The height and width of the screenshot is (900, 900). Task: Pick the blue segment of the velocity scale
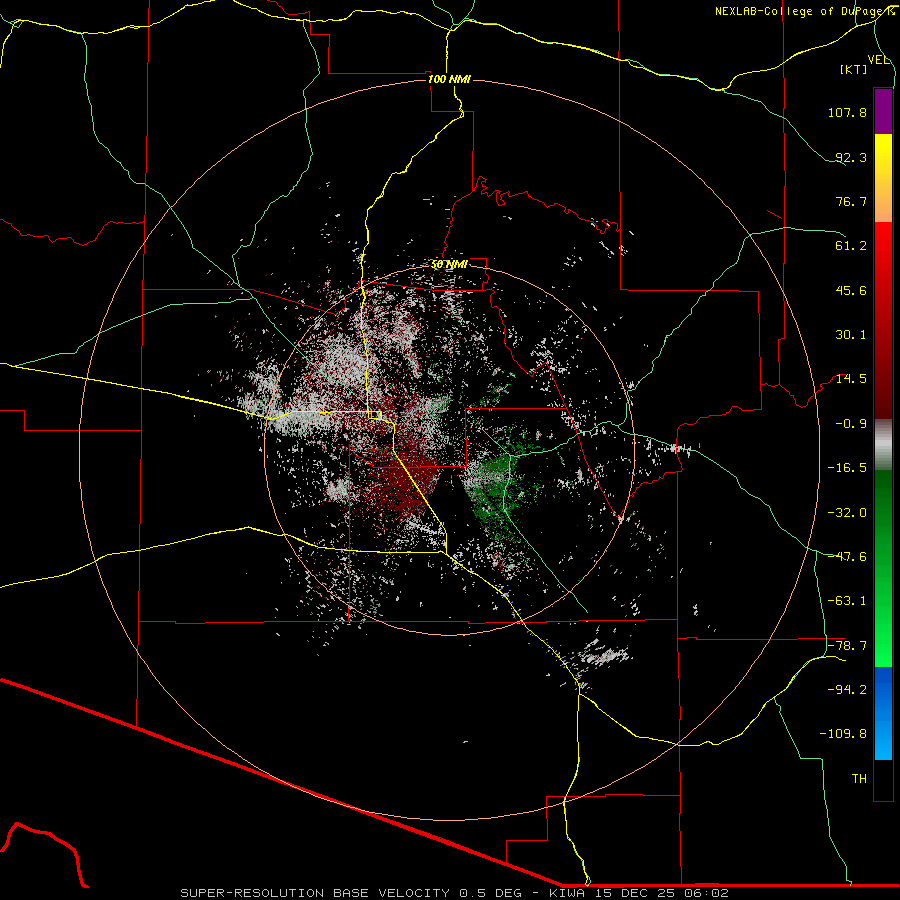[883, 713]
